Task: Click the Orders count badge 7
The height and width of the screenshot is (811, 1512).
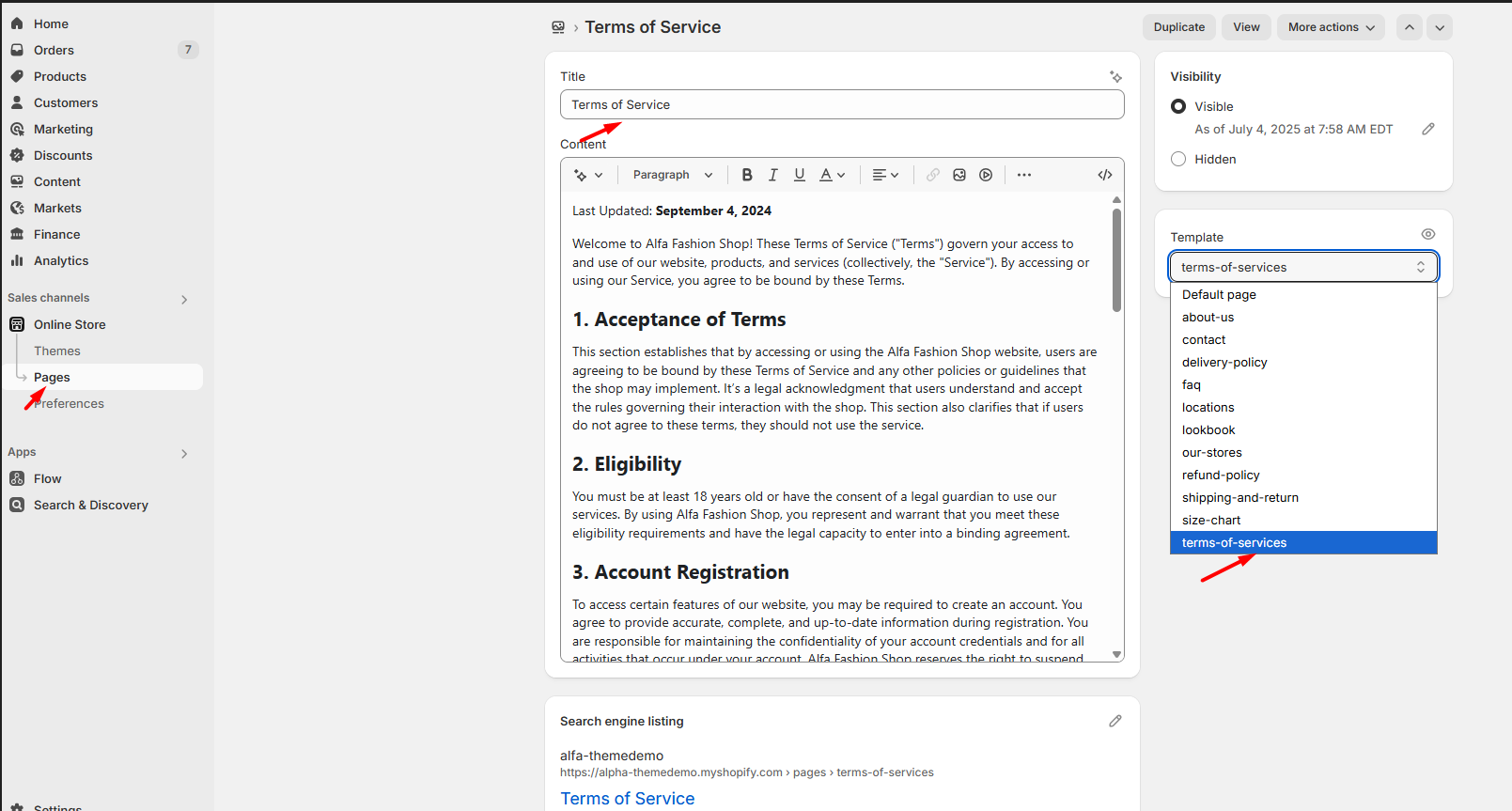Action: pos(188,50)
